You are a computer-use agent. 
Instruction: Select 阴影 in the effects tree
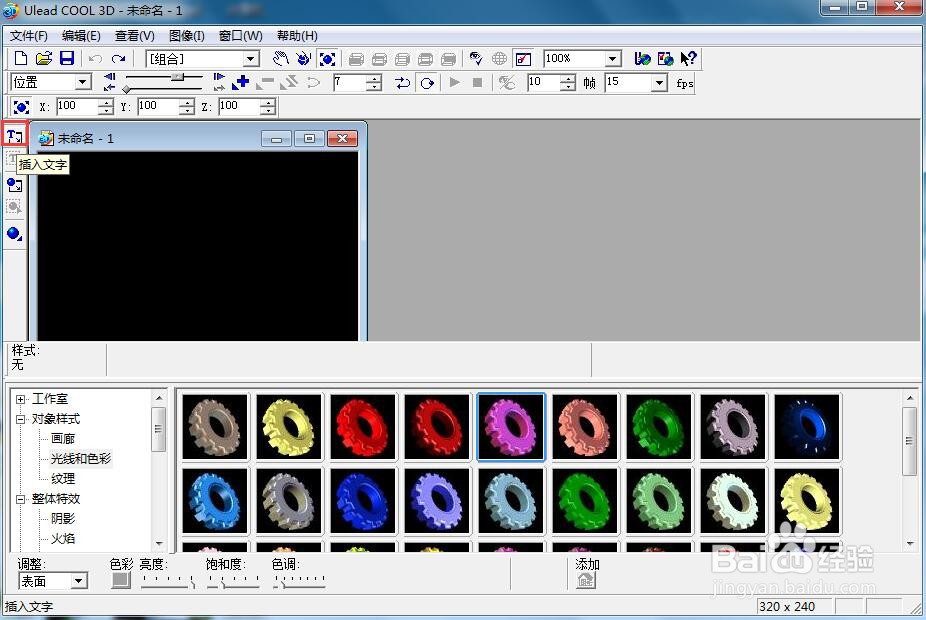click(63, 518)
